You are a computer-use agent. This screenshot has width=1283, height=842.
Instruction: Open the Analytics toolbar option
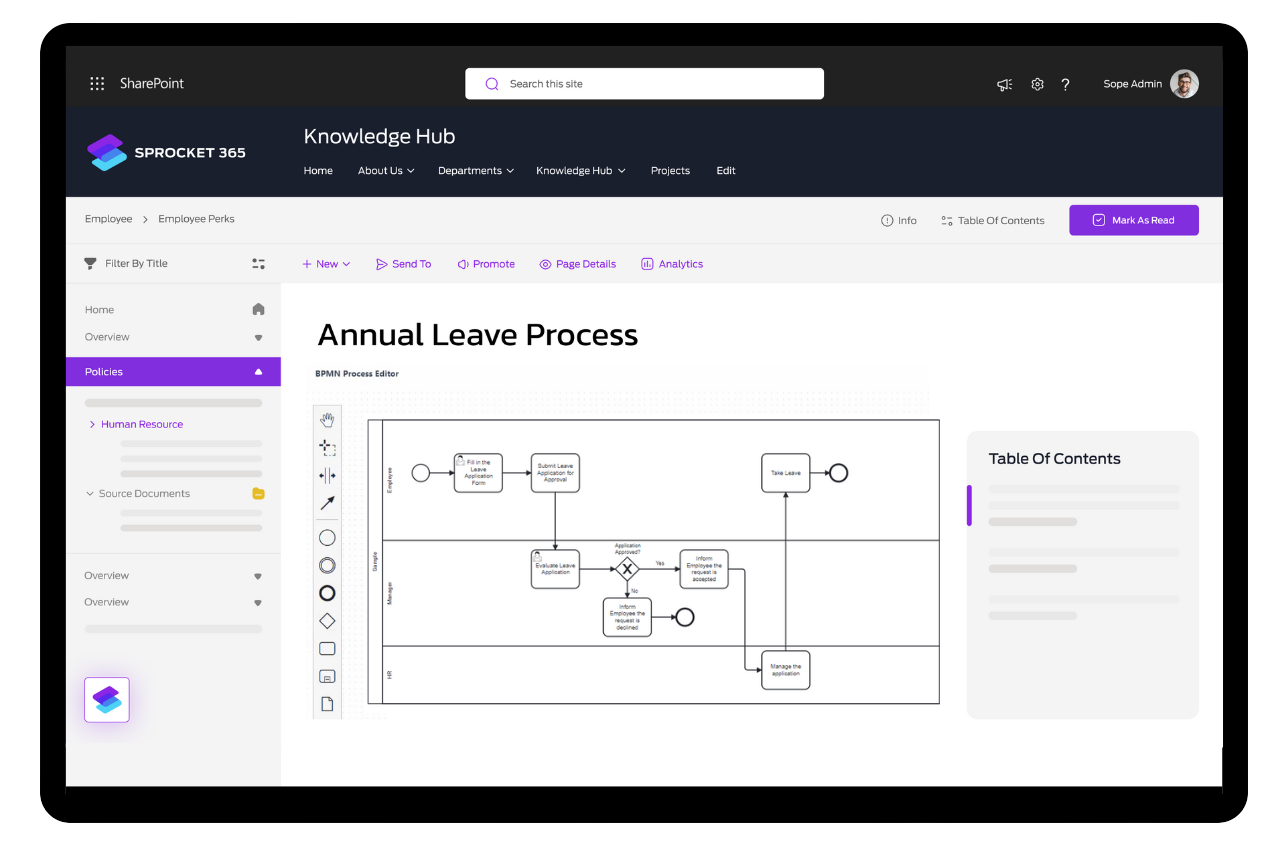coord(672,263)
